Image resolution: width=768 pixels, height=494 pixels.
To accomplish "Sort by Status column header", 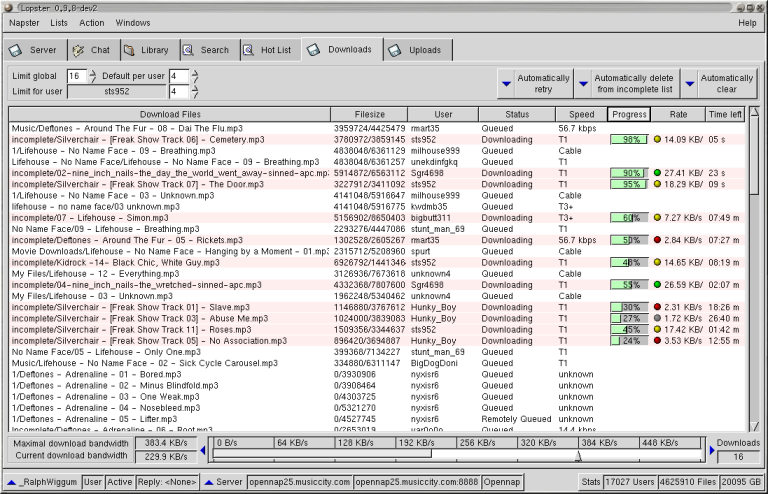I will coord(517,114).
